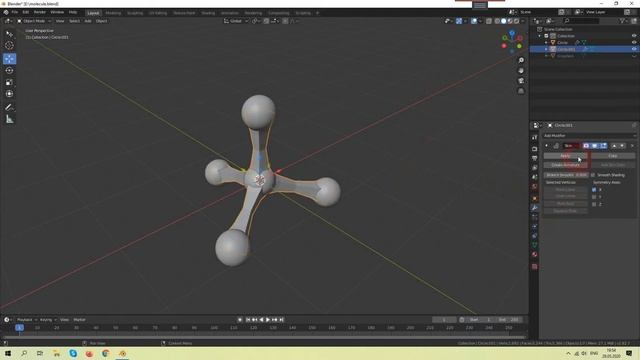Open the Object properties tab
The height and width of the screenshot is (360, 640).
tap(535, 198)
